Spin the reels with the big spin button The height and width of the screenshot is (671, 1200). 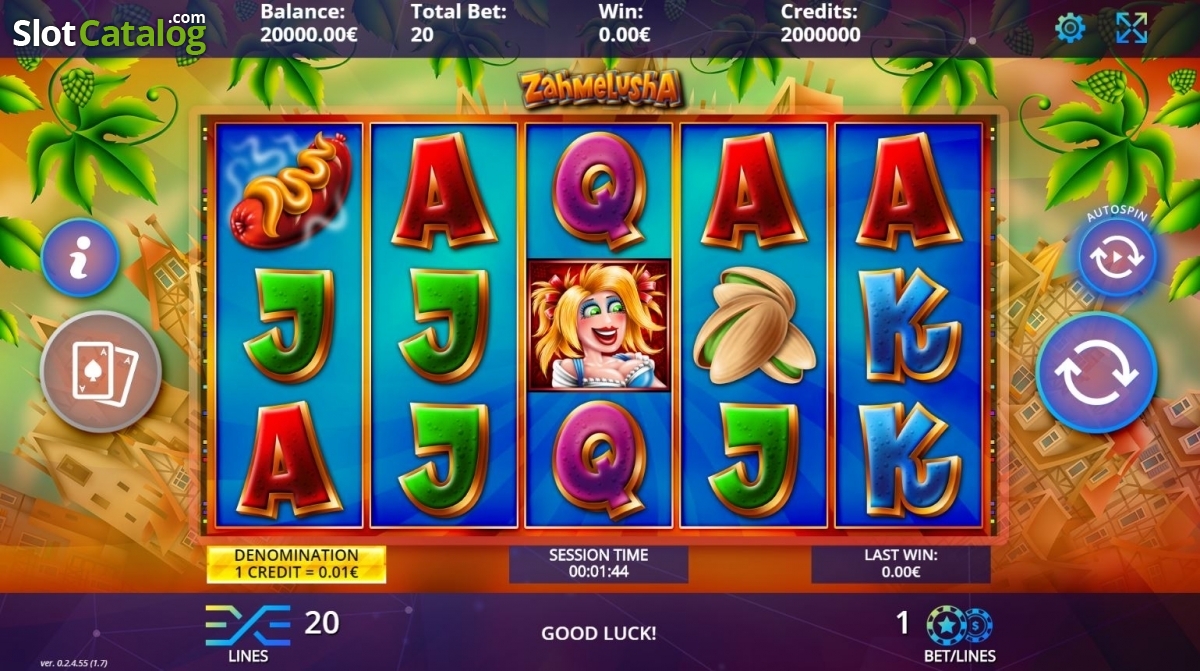pyautogui.click(x=1097, y=372)
